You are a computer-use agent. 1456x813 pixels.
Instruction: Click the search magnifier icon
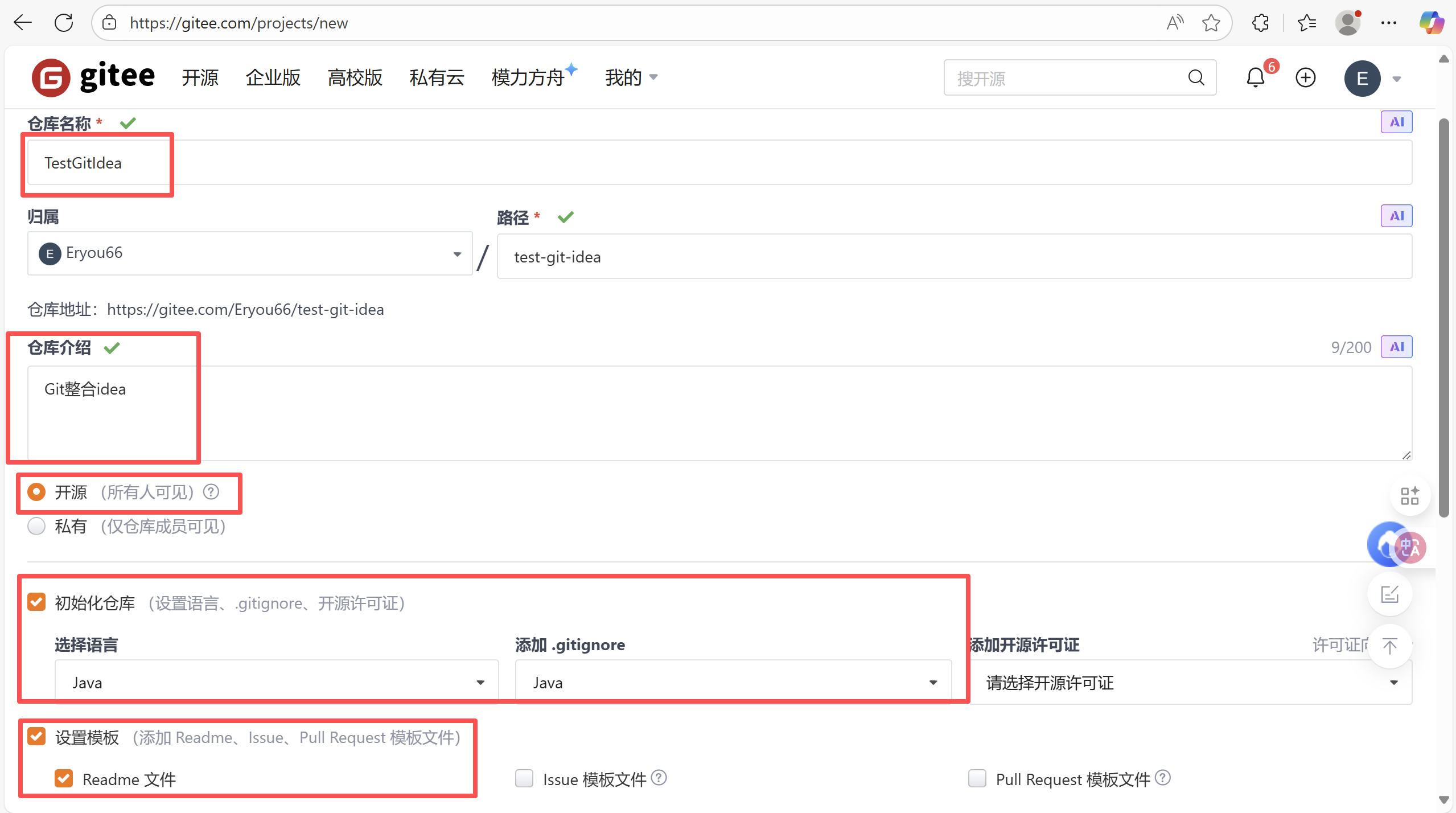pyautogui.click(x=1196, y=77)
